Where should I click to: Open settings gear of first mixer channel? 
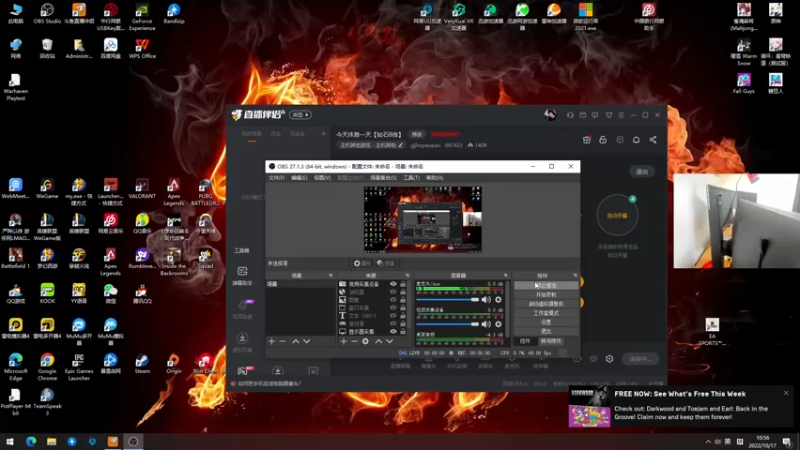click(498, 299)
